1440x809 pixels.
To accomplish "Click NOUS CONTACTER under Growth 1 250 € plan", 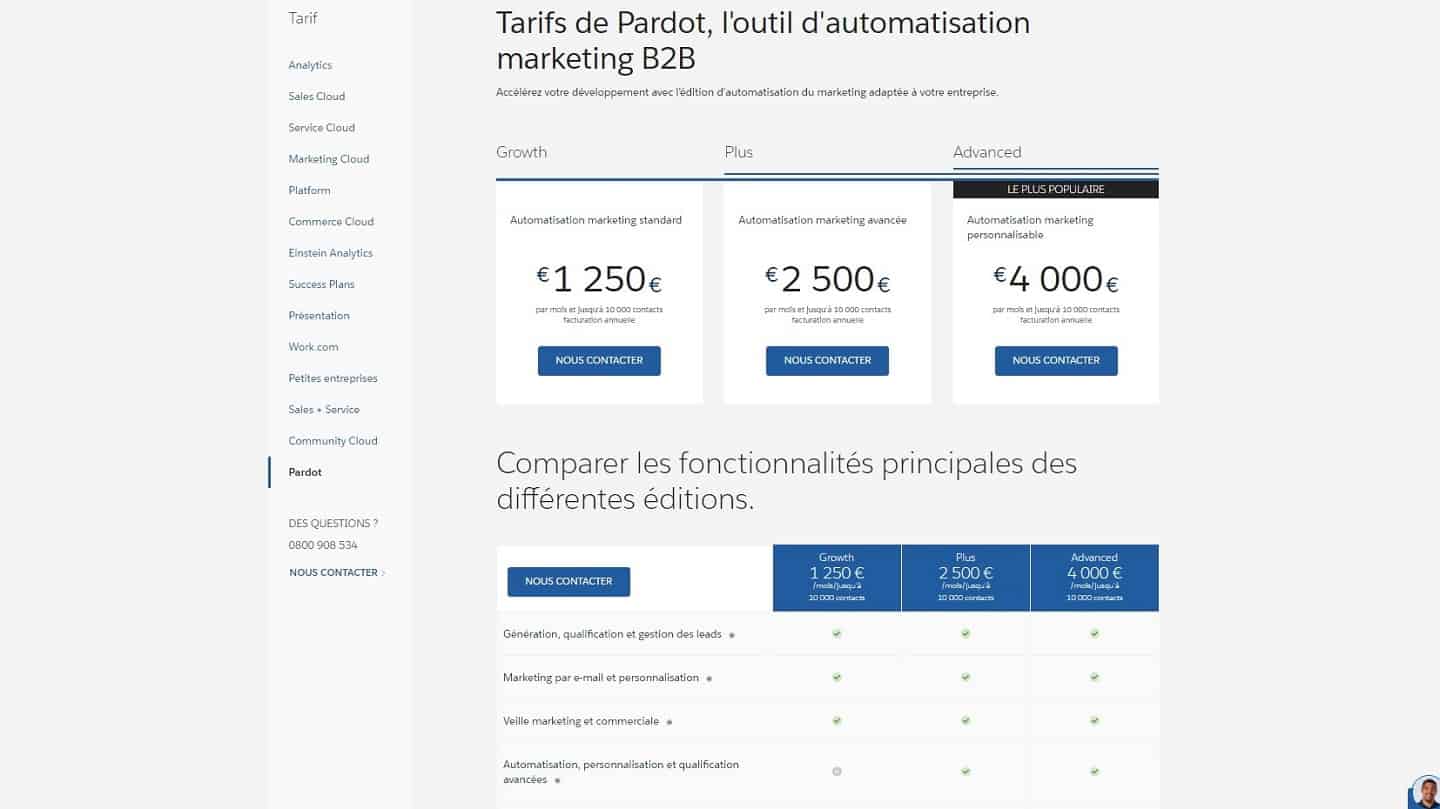I will [599, 361].
